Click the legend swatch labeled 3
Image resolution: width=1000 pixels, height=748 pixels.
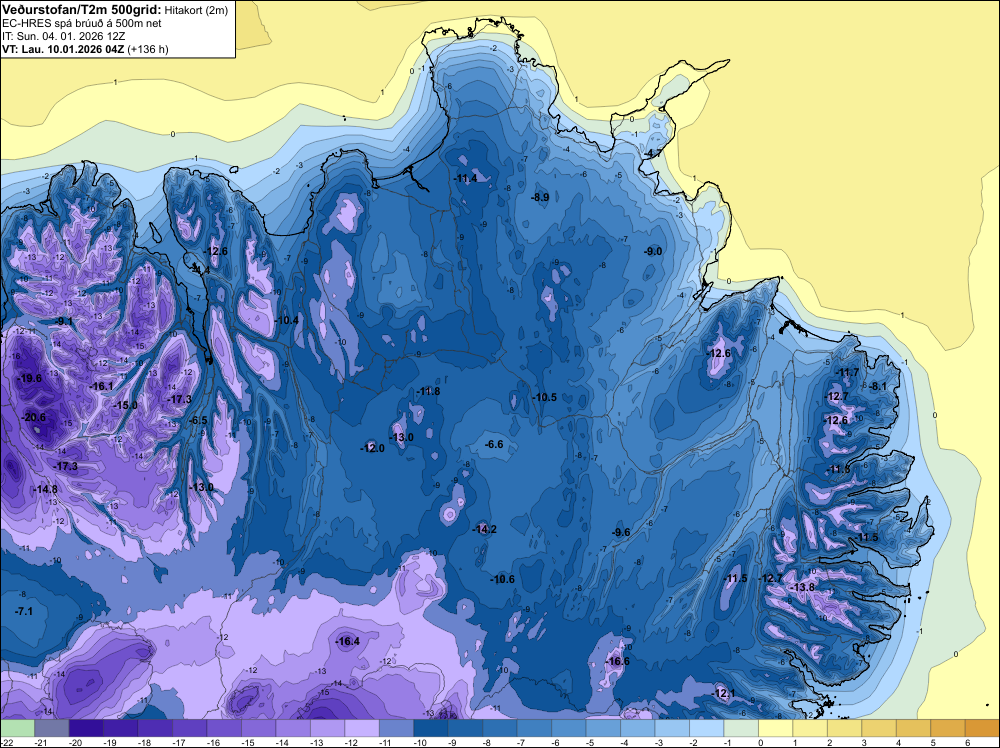point(878,728)
